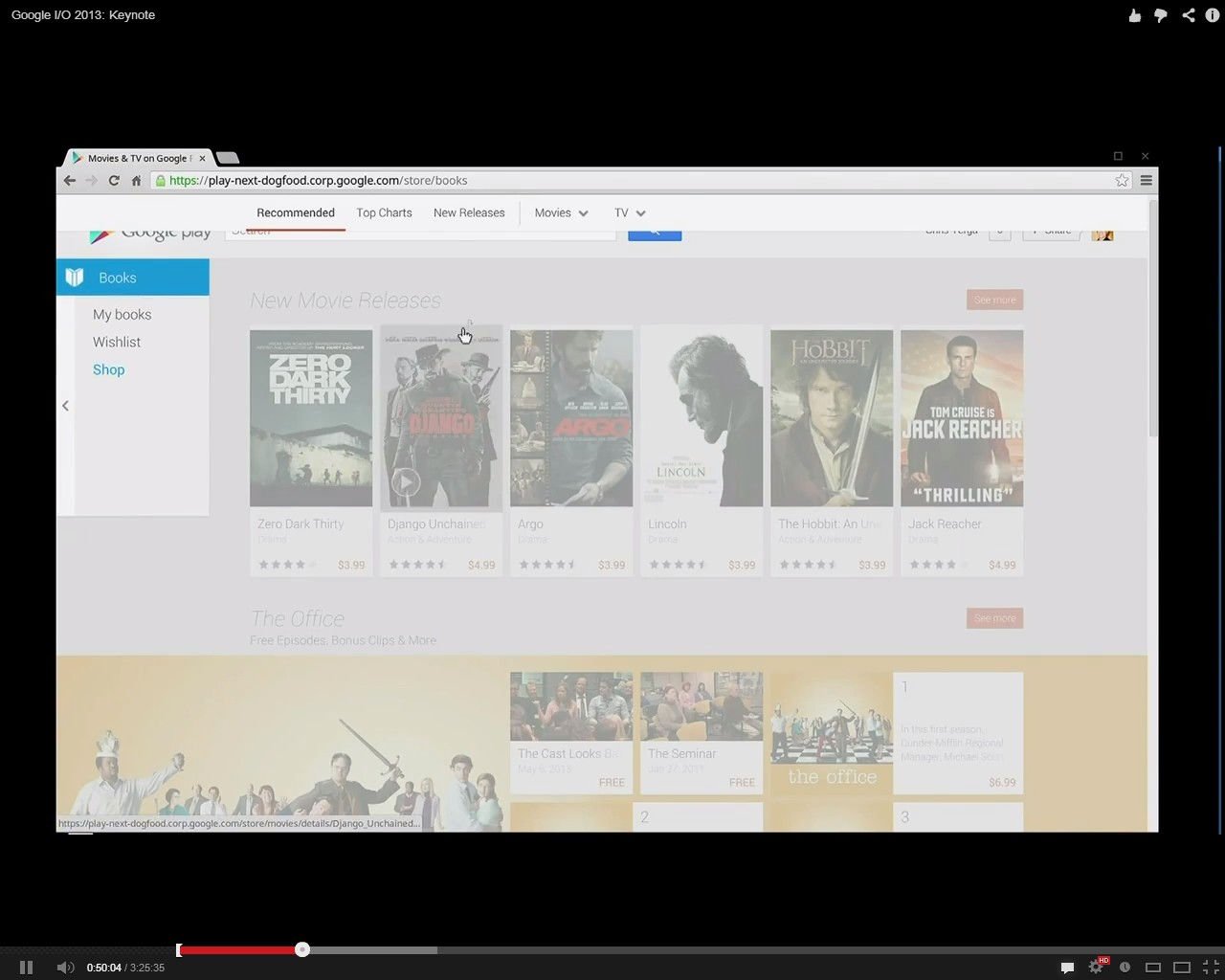This screenshot has height=980, width=1225.
Task: Click Django Unchained $4.99 price
Action: point(481,565)
